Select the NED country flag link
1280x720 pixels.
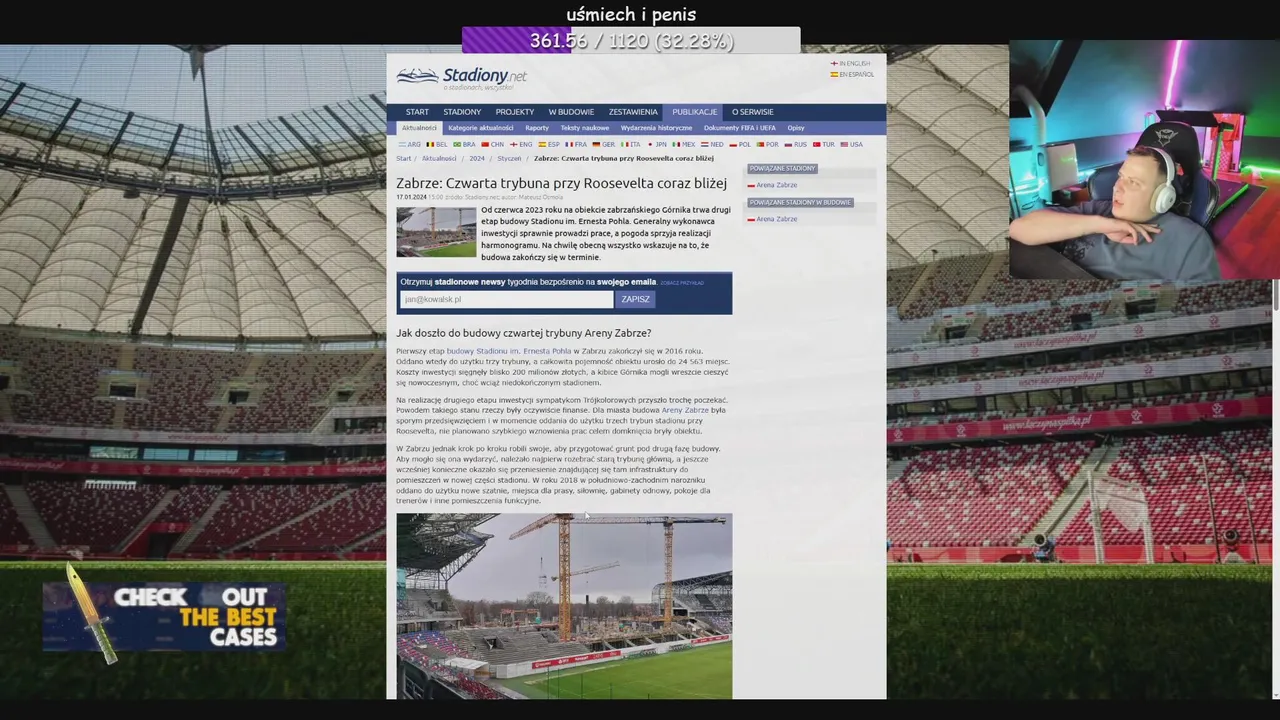pyautogui.click(x=712, y=144)
